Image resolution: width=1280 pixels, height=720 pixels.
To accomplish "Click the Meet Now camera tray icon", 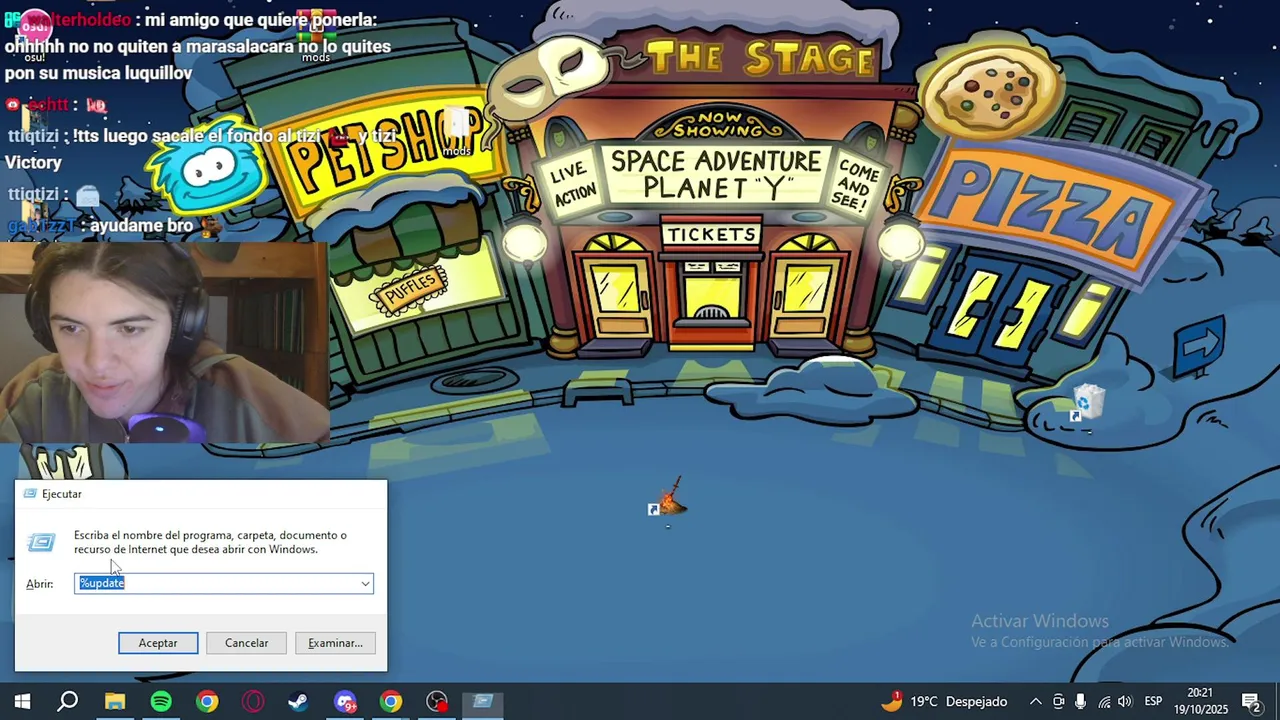I will click(1058, 702).
